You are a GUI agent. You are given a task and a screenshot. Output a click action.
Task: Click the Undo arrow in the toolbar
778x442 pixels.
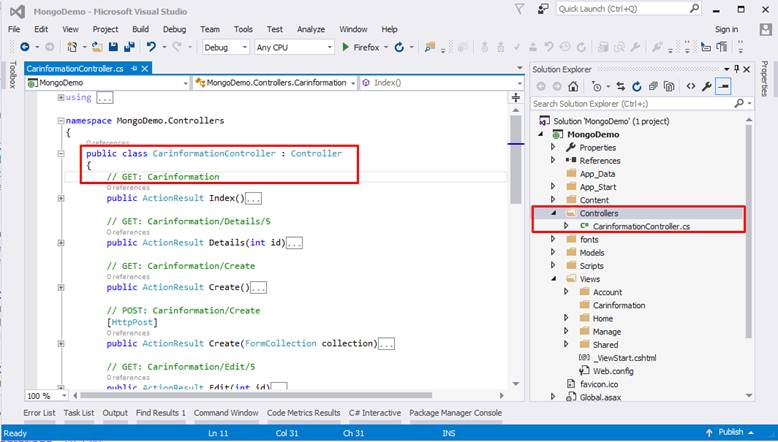[x=151, y=47]
